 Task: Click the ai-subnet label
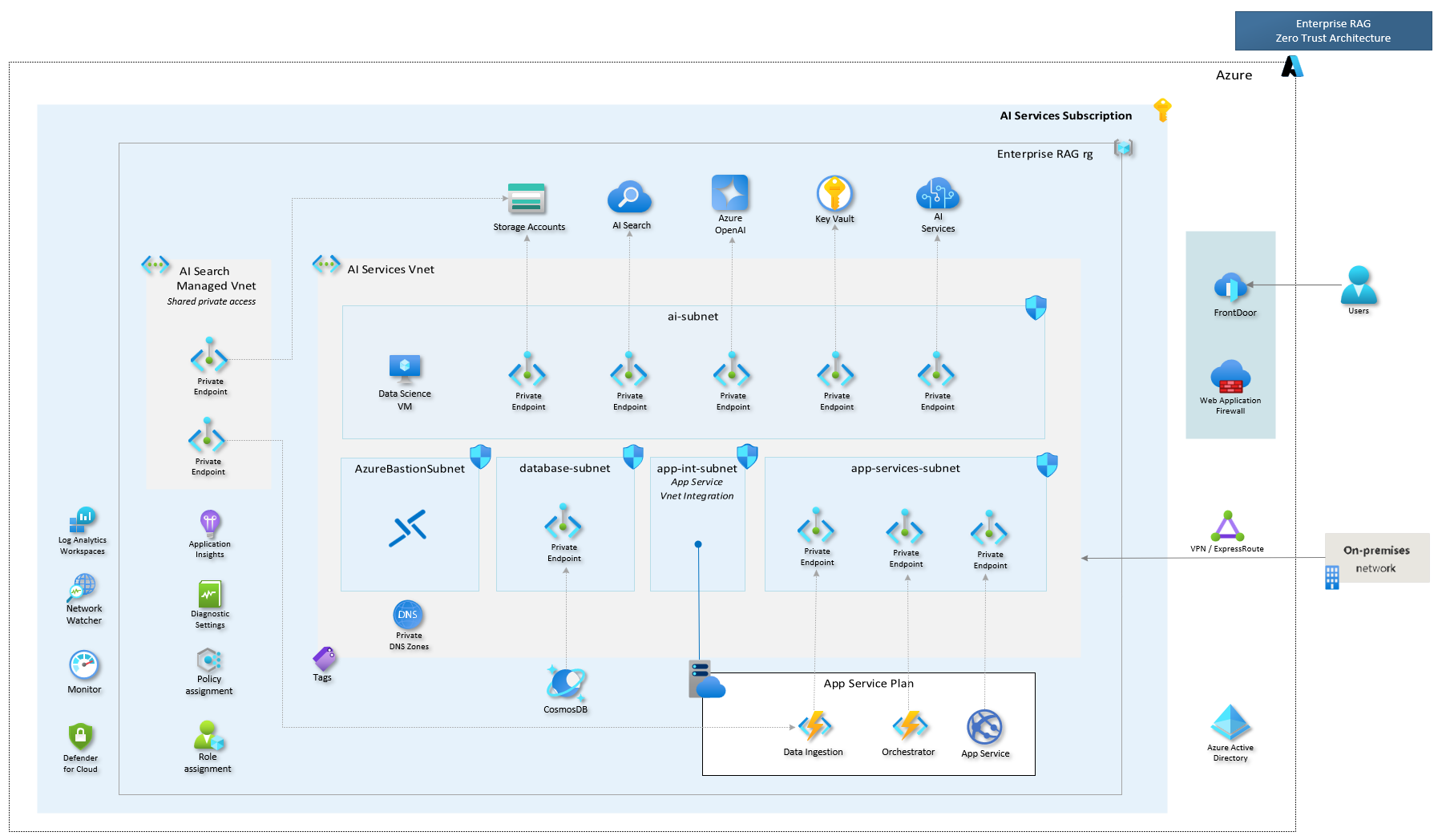pos(693,317)
